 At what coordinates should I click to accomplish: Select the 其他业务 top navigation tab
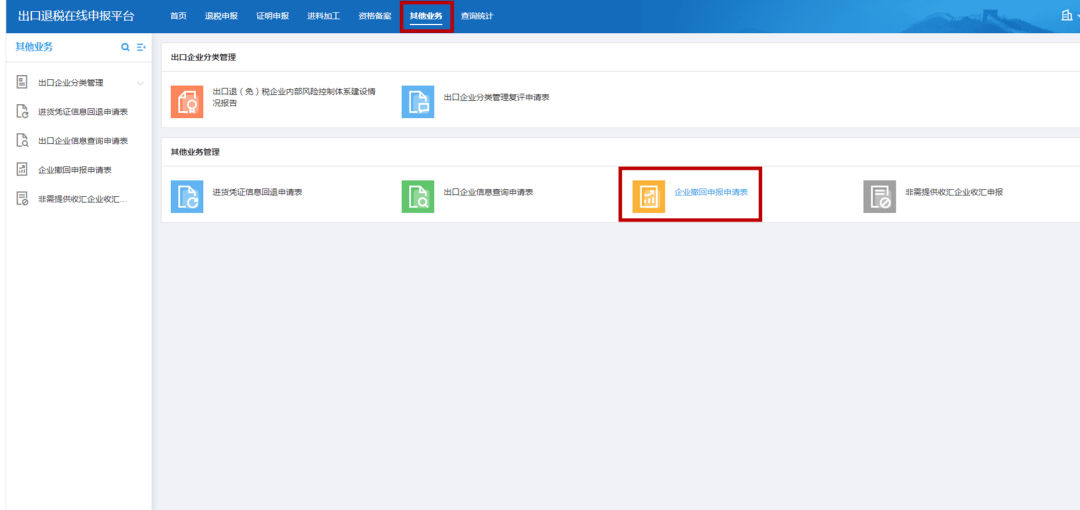coord(426,16)
